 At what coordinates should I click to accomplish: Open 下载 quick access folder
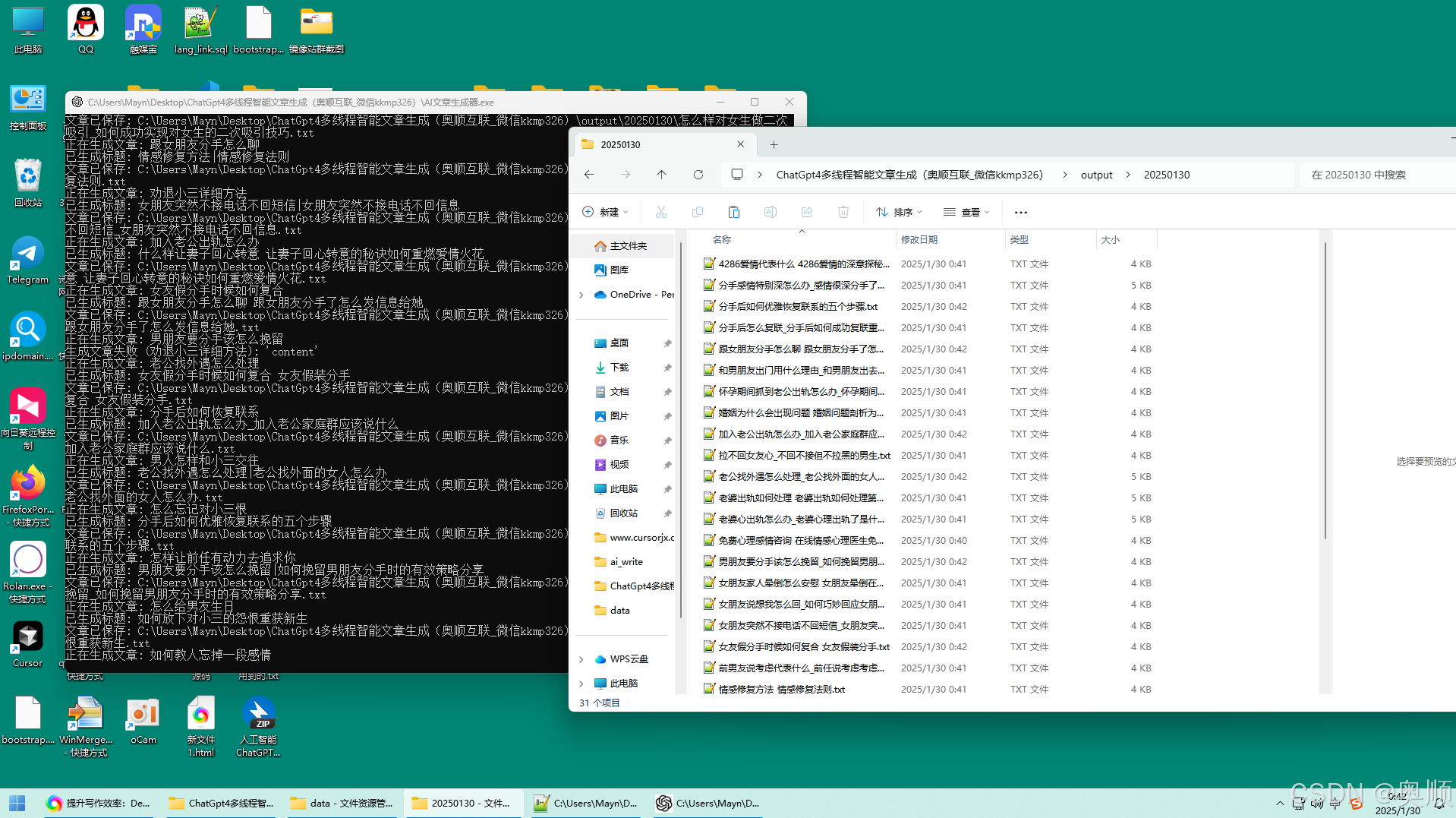tap(623, 368)
